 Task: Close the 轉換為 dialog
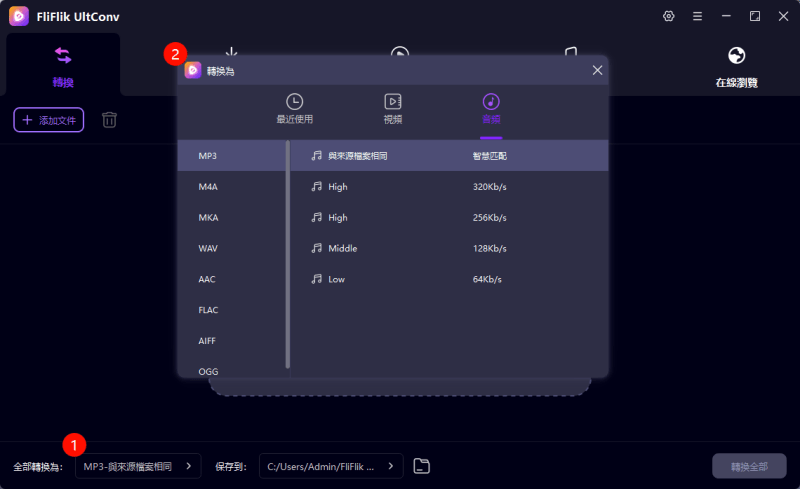tap(597, 70)
